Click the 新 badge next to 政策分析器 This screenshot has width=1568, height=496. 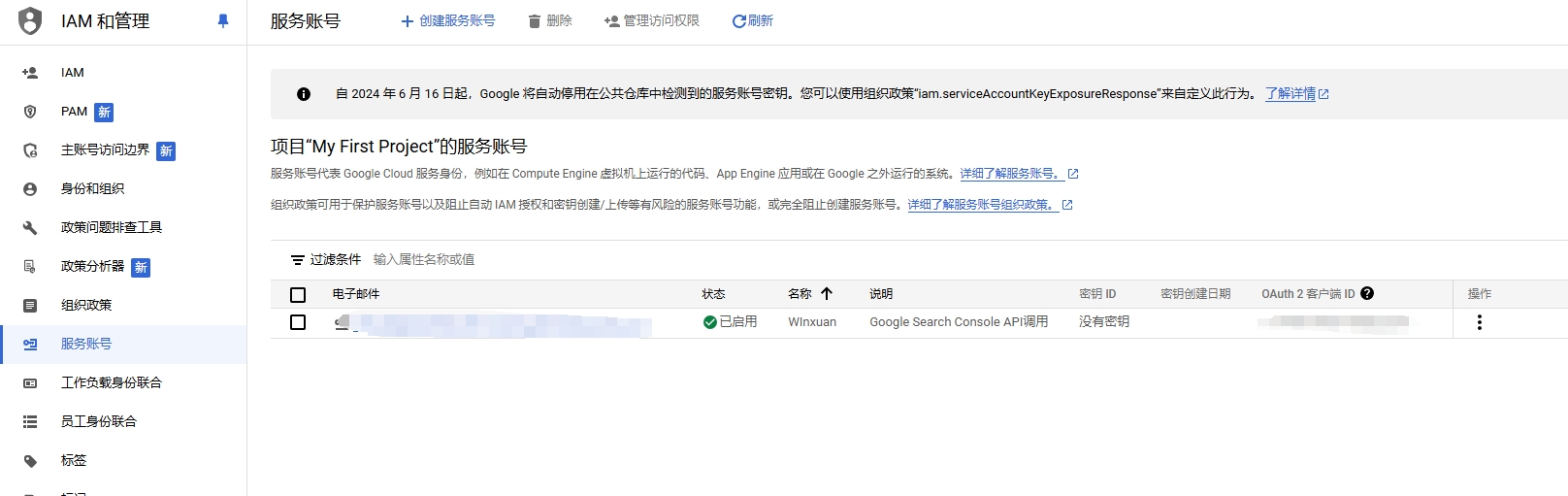(x=141, y=268)
